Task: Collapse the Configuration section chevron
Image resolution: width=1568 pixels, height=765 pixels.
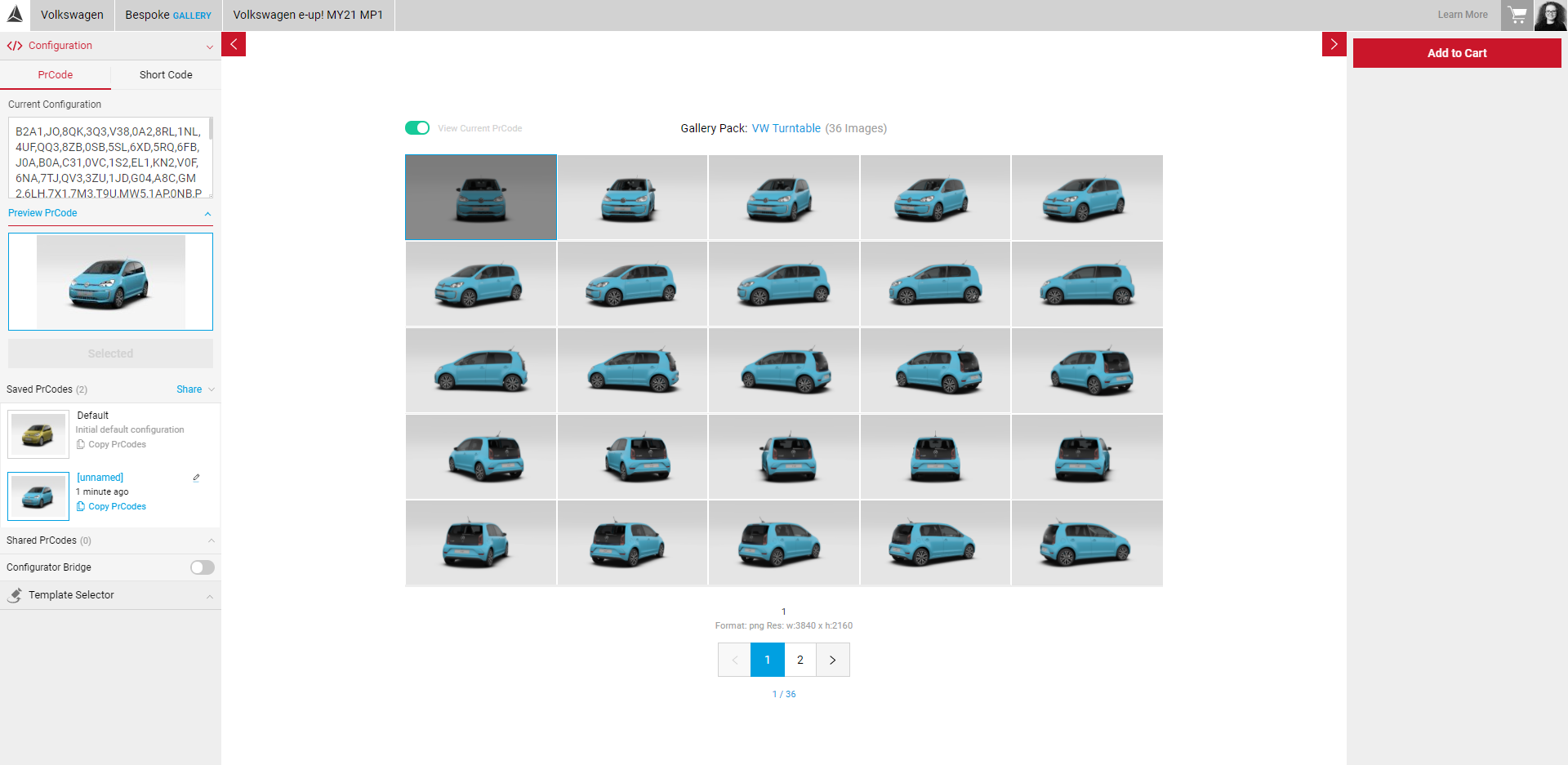Action: [210, 47]
